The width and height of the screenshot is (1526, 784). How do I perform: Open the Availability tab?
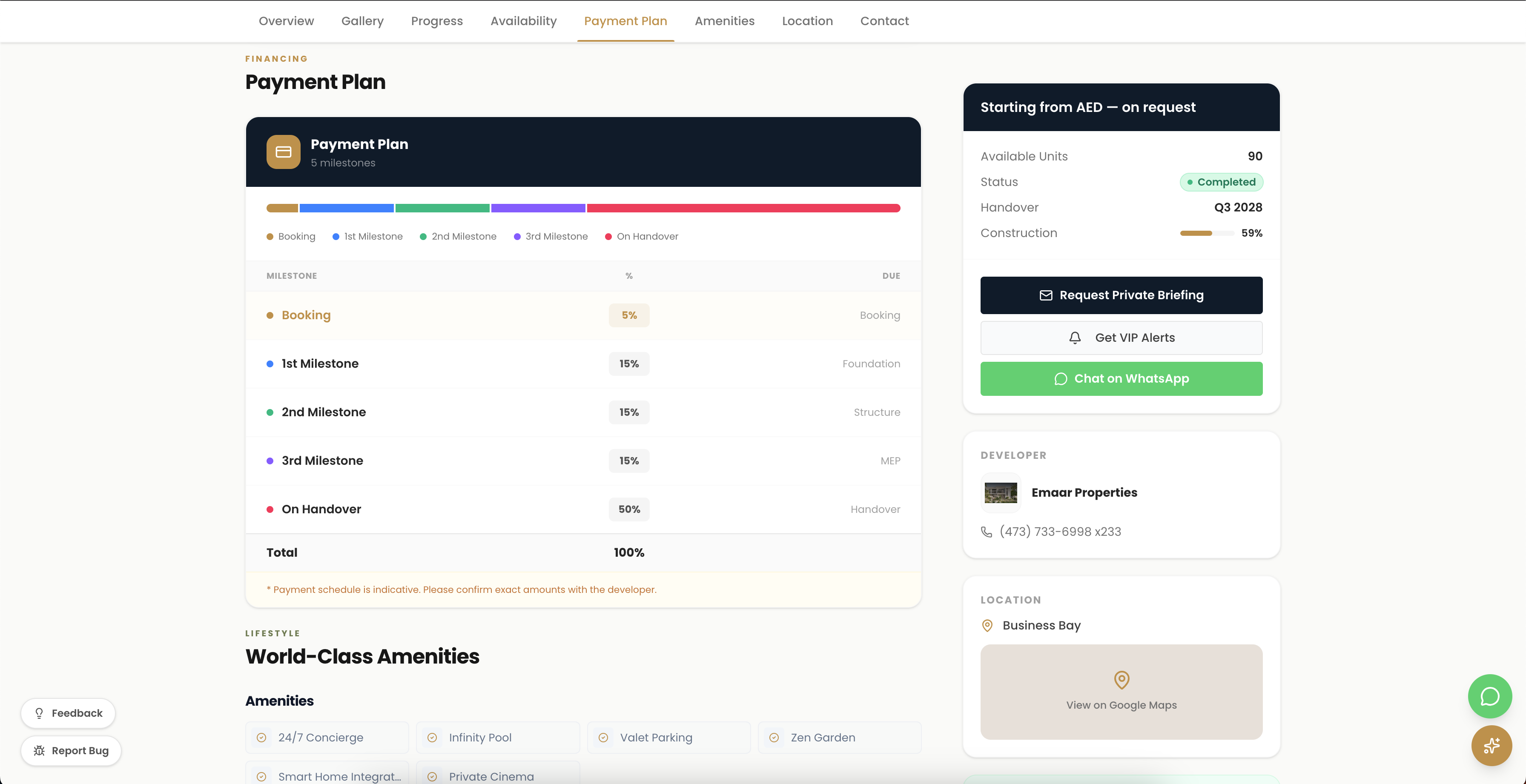click(x=524, y=21)
